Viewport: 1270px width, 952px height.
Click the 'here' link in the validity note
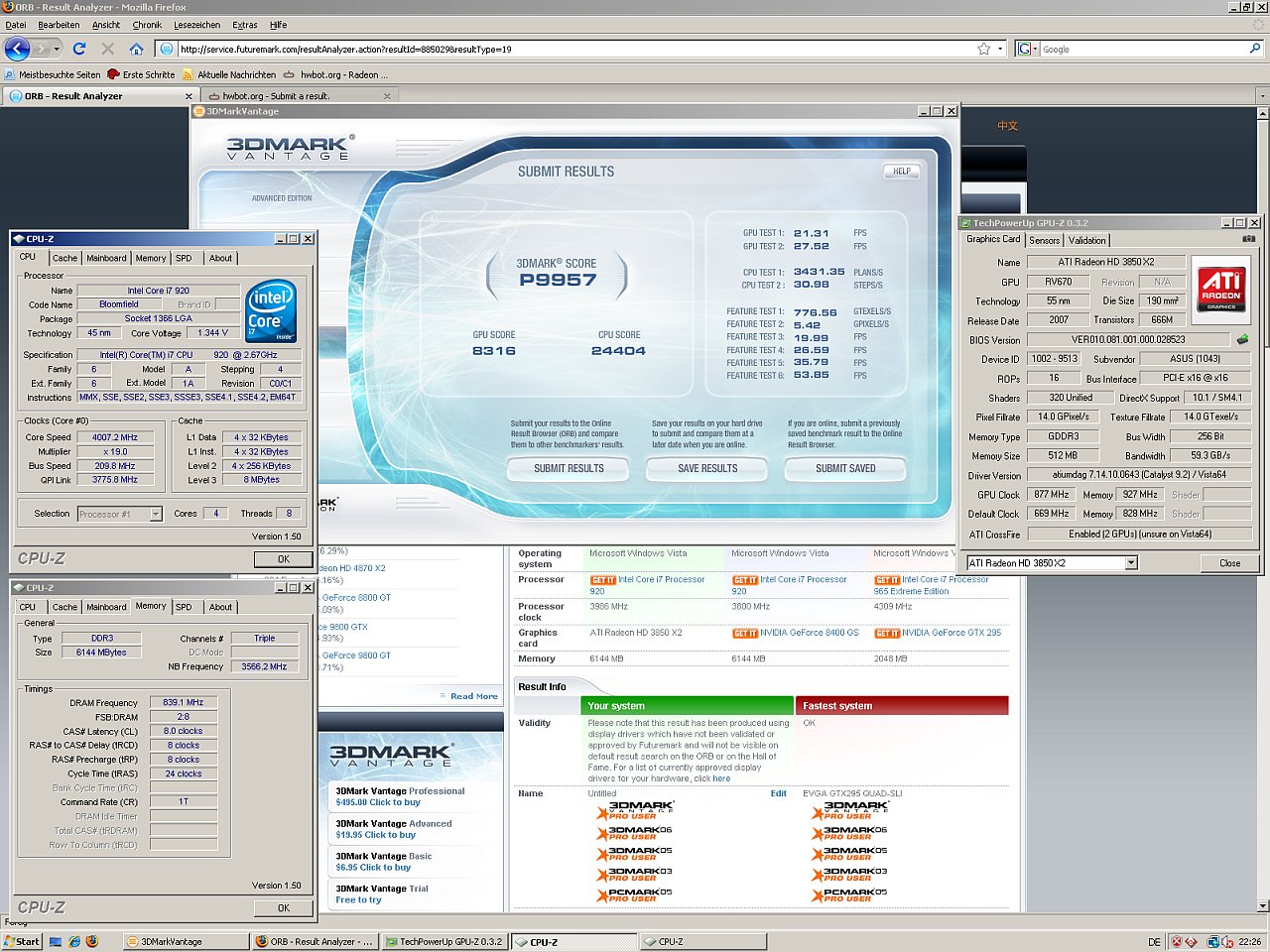(721, 778)
